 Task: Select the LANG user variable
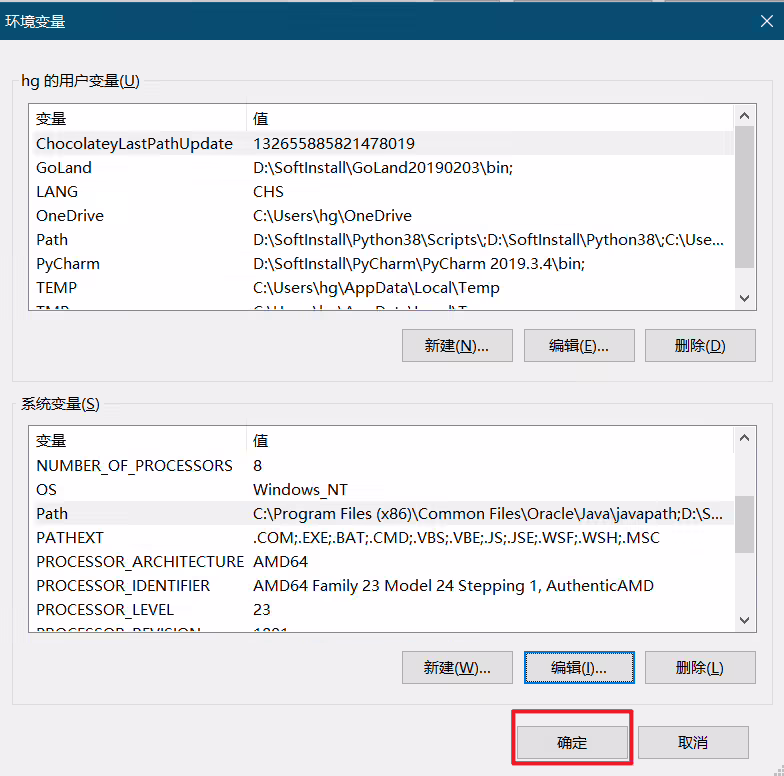point(382,192)
